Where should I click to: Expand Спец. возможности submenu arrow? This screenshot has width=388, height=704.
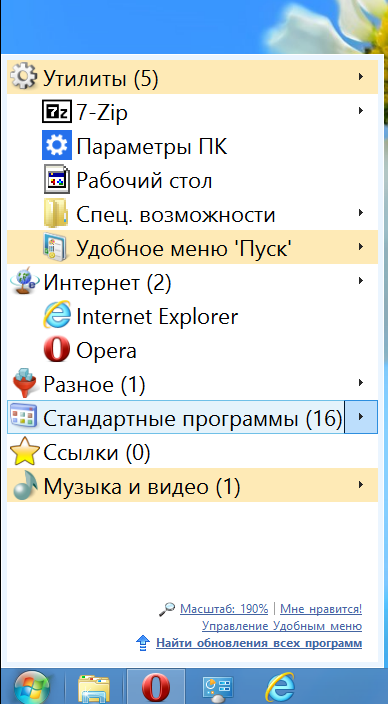tap(361, 213)
